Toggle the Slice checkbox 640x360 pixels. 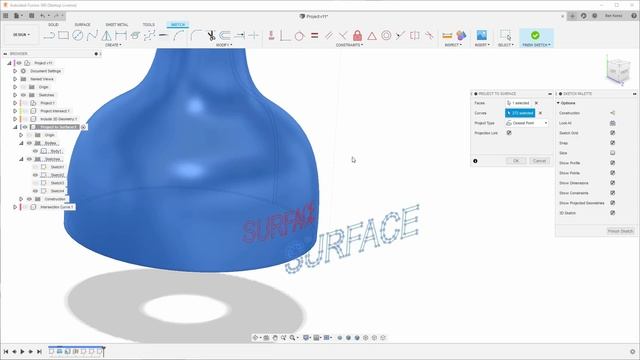pos(612,153)
